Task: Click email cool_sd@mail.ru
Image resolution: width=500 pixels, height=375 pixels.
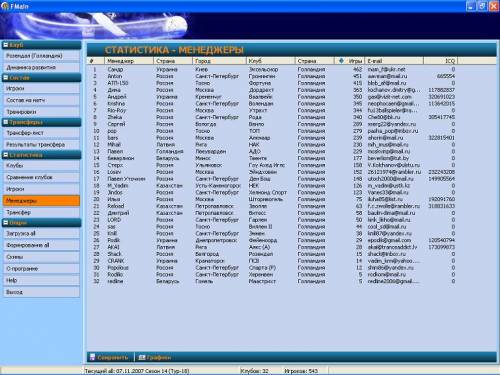Action: pyautogui.click(x=387, y=227)
